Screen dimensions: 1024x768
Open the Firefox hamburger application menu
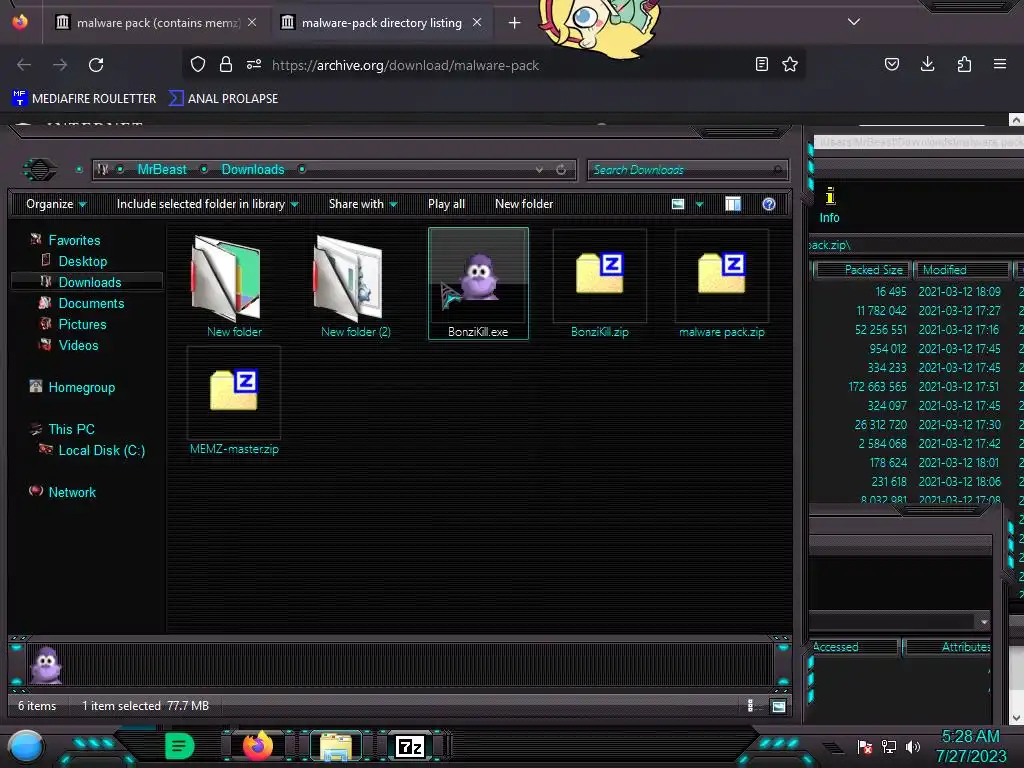1000,64
